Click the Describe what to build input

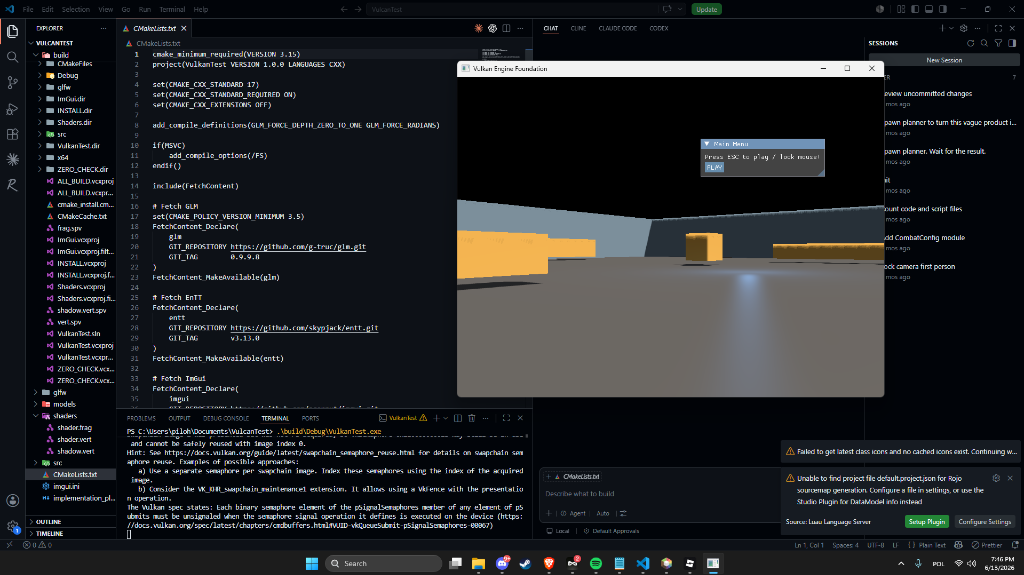[660, 493]
